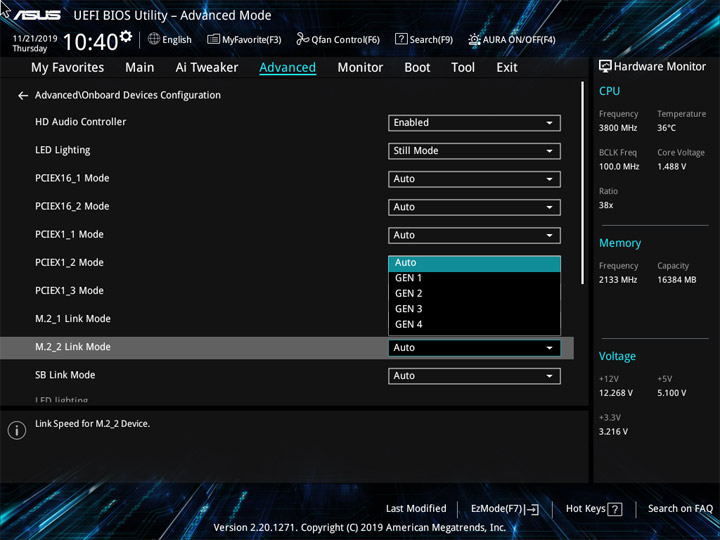Click CPU heading in Hardware Monitor
720x540 pixels.
click(609, 91)
